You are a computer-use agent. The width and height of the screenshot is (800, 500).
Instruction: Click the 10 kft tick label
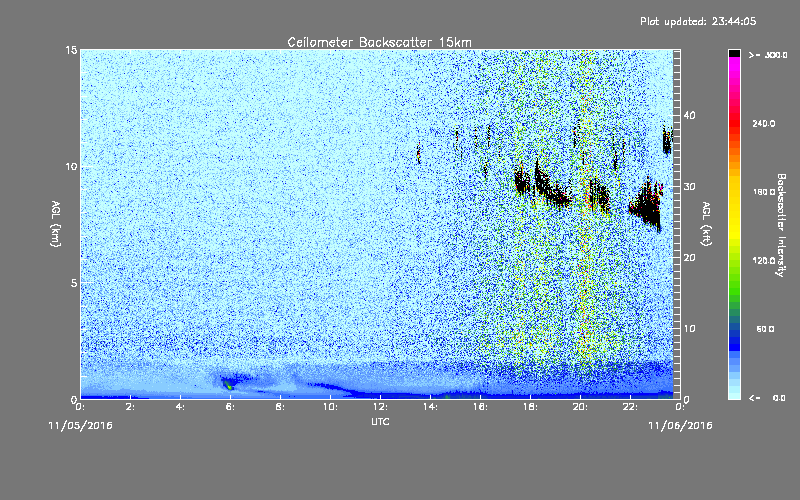point(689,329)
